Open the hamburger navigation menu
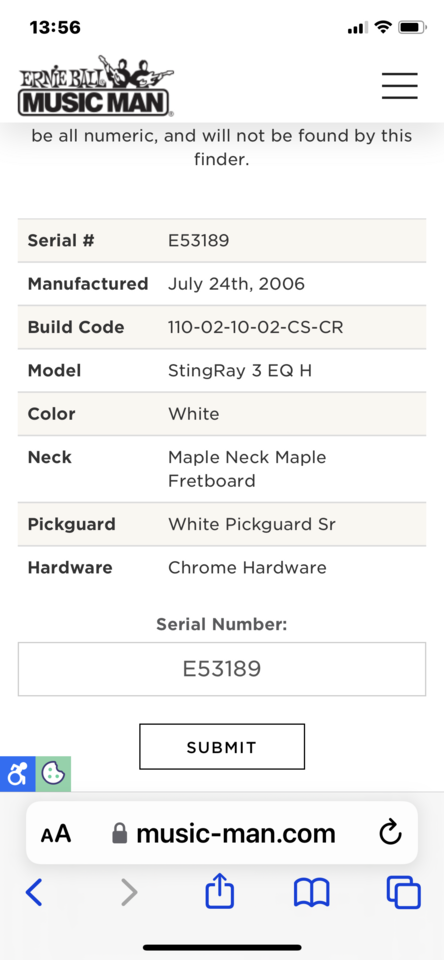Screen dimensions: 444x960 click(400, 86)
